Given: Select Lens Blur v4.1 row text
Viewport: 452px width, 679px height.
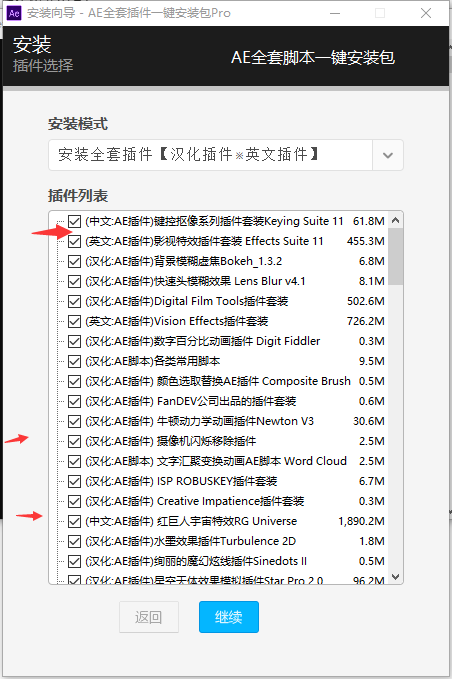Looking at the screenshot, I should click(195, 281).
